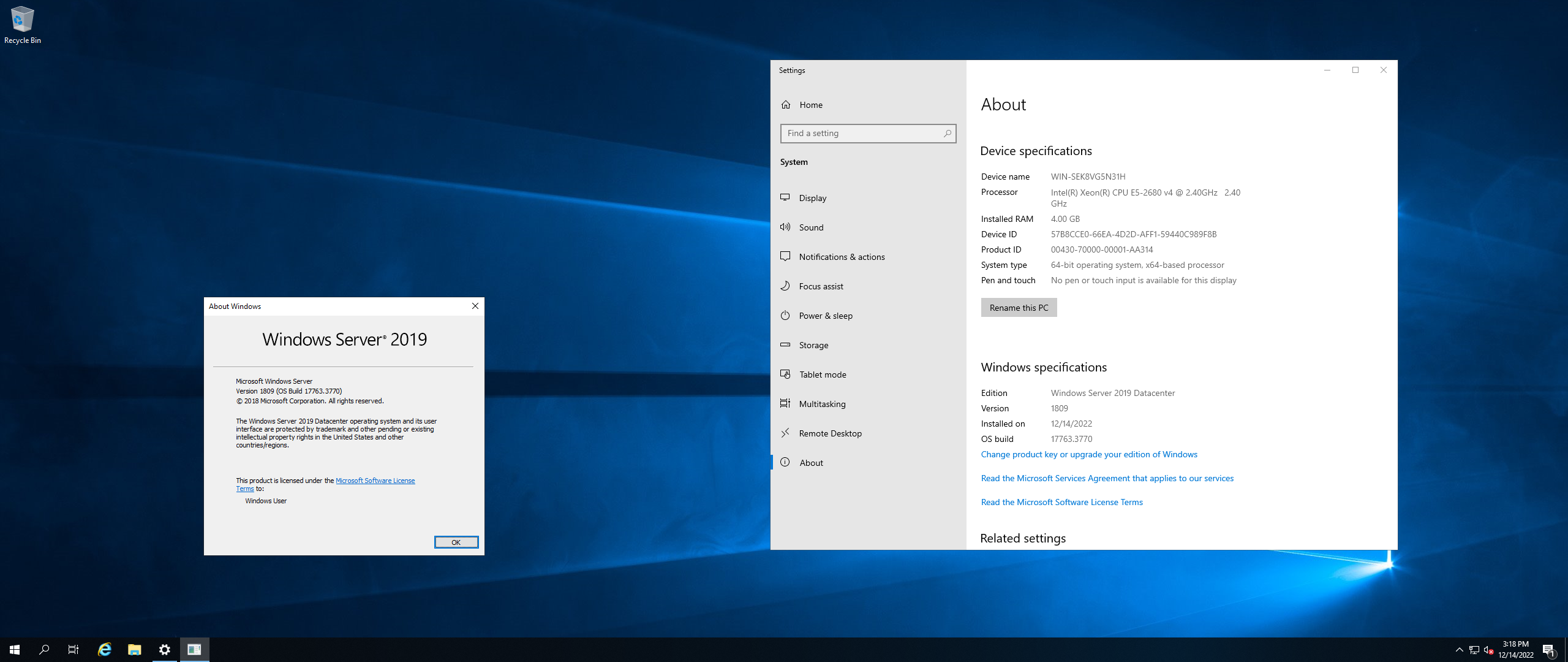1568x662 pixels.
Task: Minimize the Settings window
Action: click(x=1327, y=70)
